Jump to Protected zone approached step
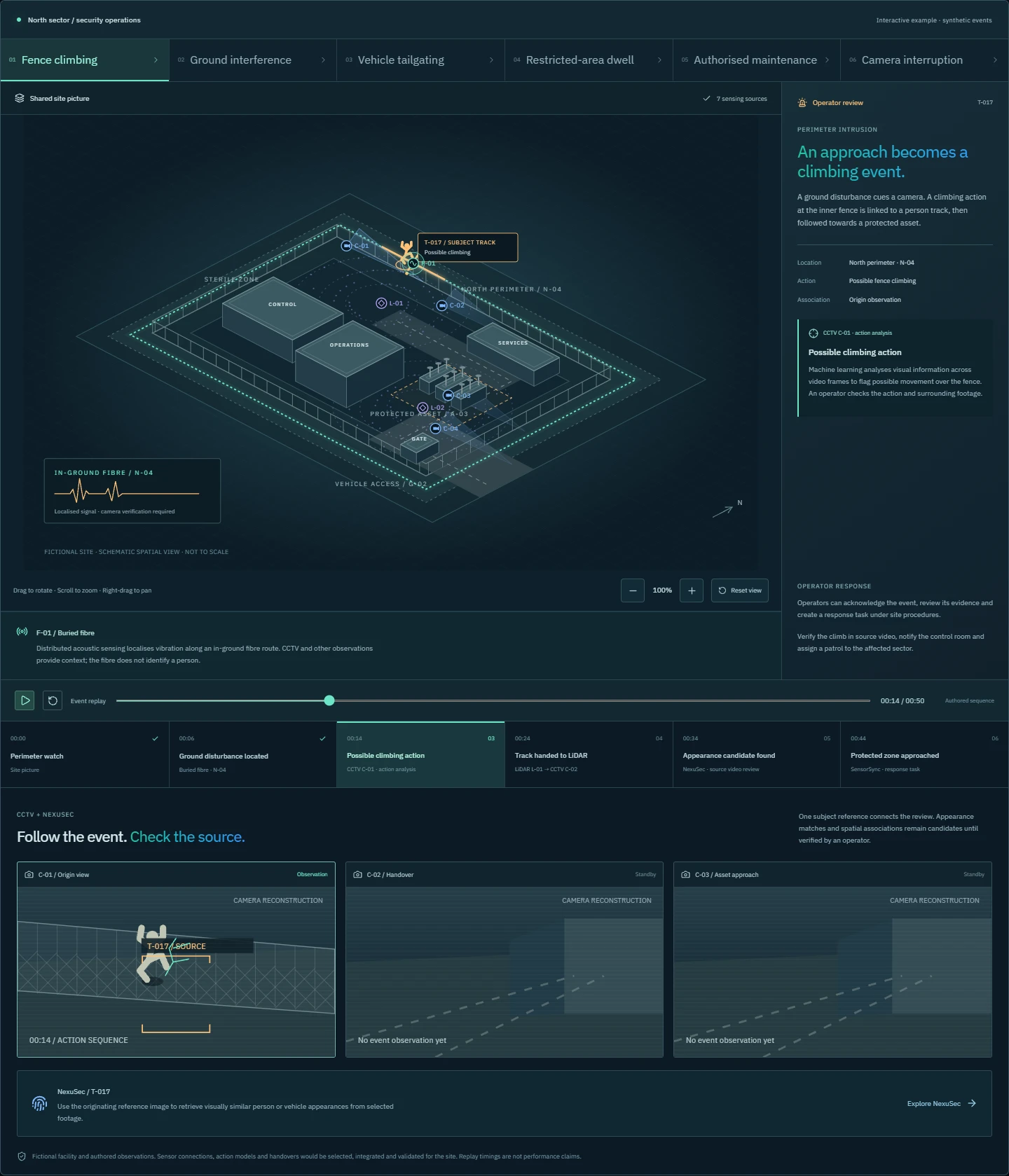Screen dimensions: 1009x1176 click(x=925, y=754)
